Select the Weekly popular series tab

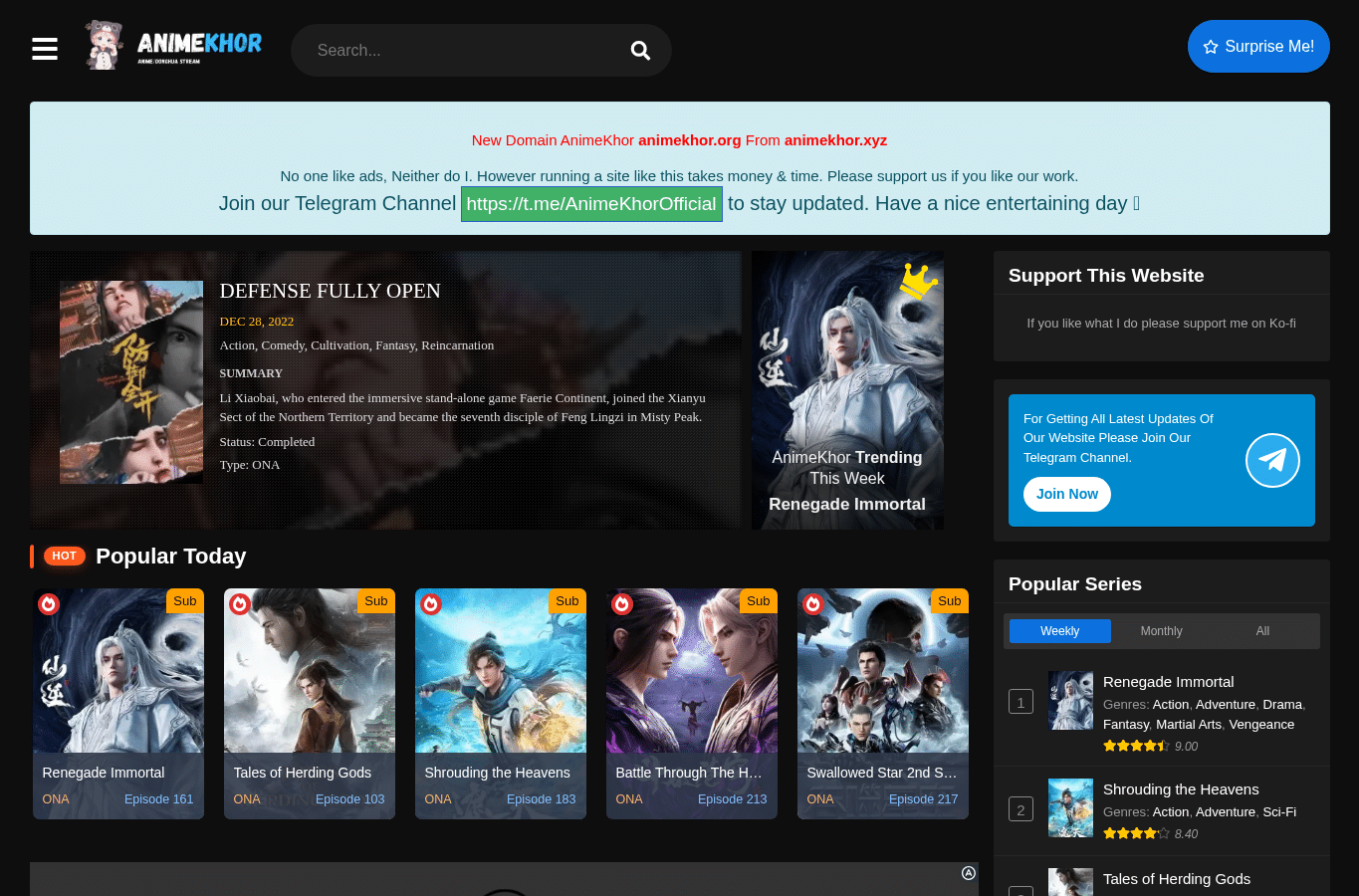tap(1059, 631)
